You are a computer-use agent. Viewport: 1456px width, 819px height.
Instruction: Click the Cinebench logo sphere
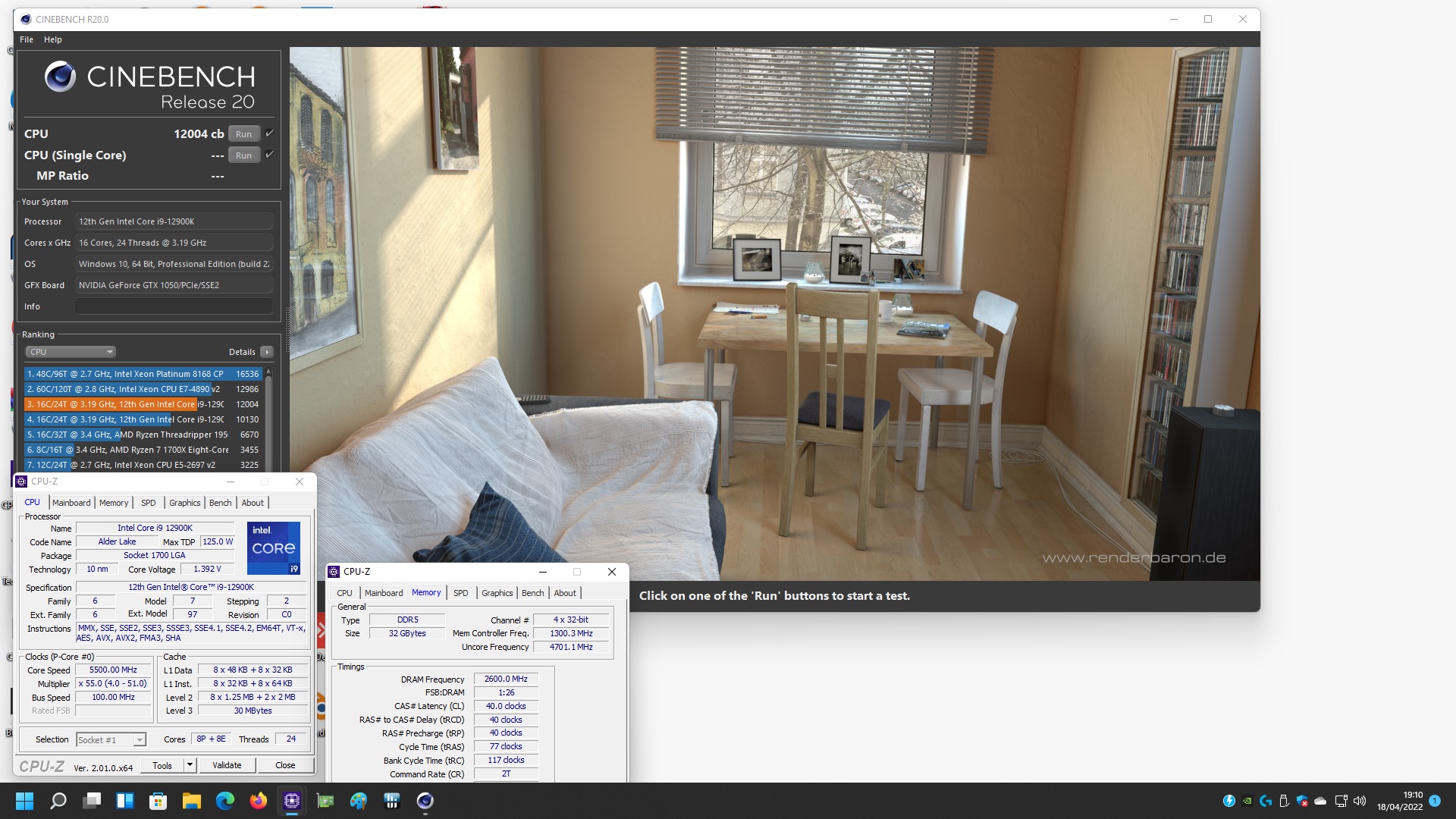click(60, 77)
